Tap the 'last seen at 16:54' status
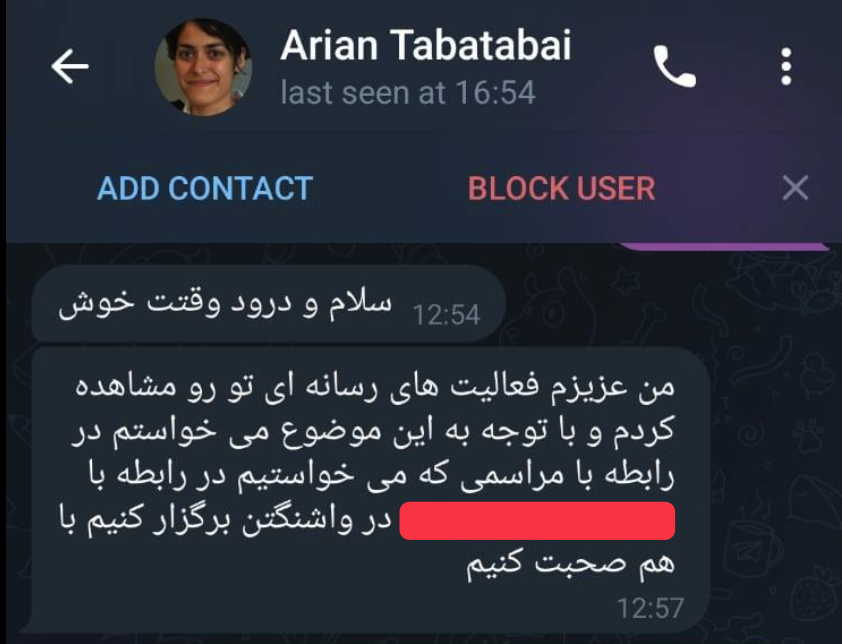The image size is (842, 644). pyautogui.click(x=408, y=93)
